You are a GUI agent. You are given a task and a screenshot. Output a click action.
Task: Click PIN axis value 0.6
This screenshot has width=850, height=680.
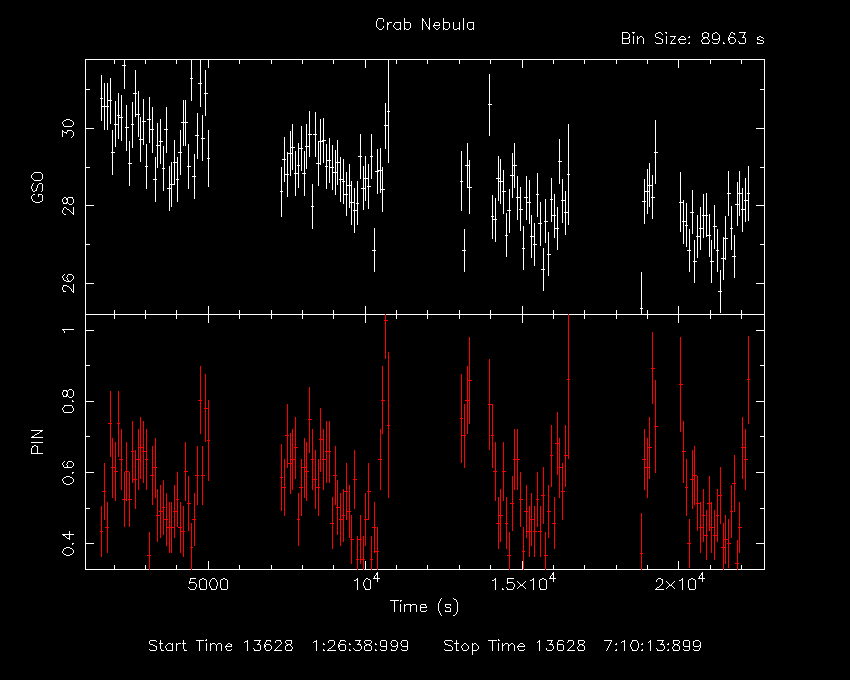(x=68, y=472)
